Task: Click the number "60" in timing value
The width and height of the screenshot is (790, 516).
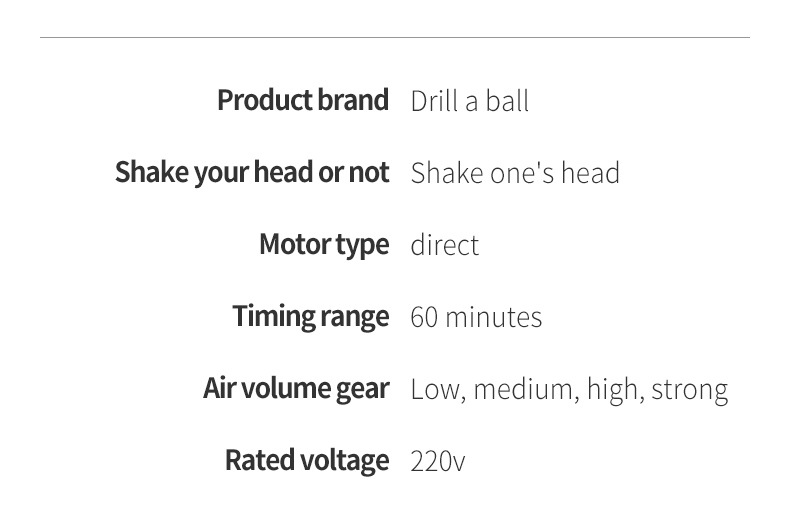Action: (424, 318)
